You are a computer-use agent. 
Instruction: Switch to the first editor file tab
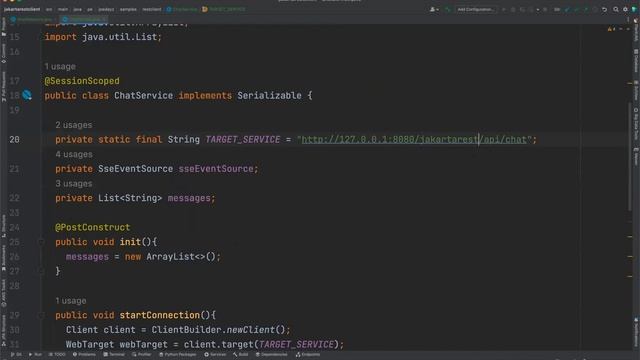[32, 19]
